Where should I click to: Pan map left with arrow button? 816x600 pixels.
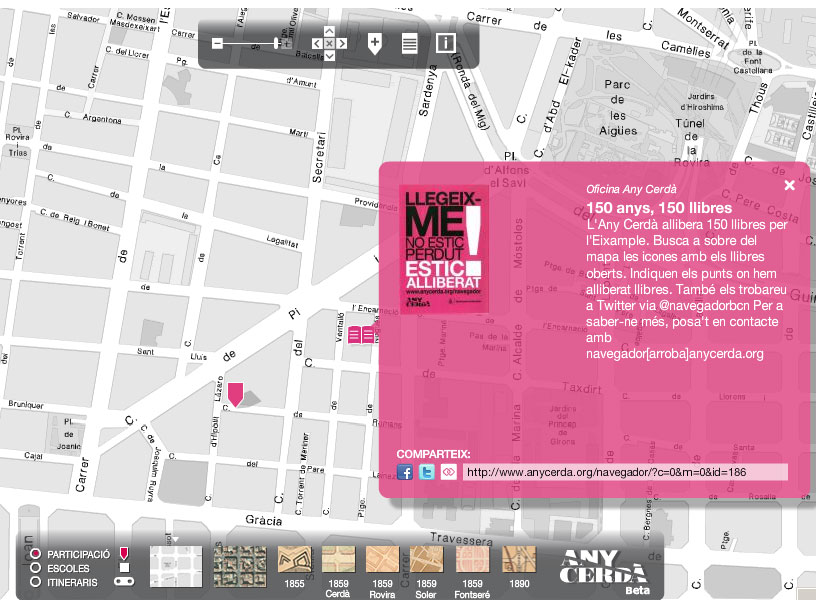pyautogui.click(x=316, y=44)
